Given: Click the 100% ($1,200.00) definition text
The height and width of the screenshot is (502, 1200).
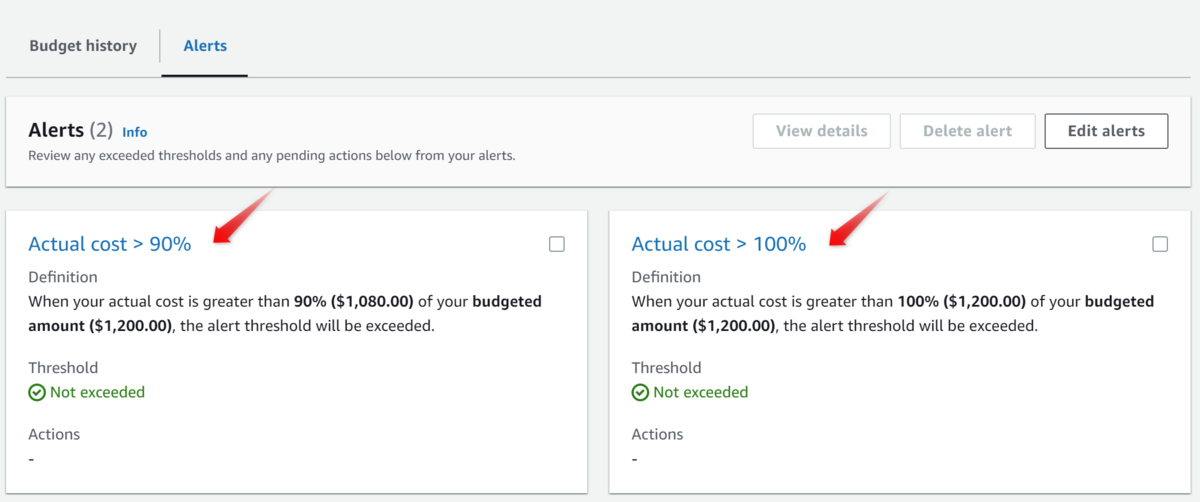Looking at the screenshot, I should [961, 301].
